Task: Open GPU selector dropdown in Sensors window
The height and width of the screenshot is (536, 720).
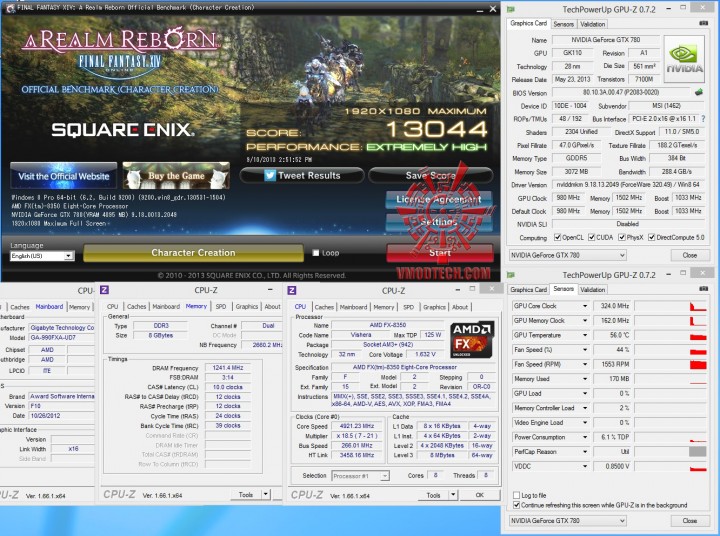Action: (x=568, y=520)
